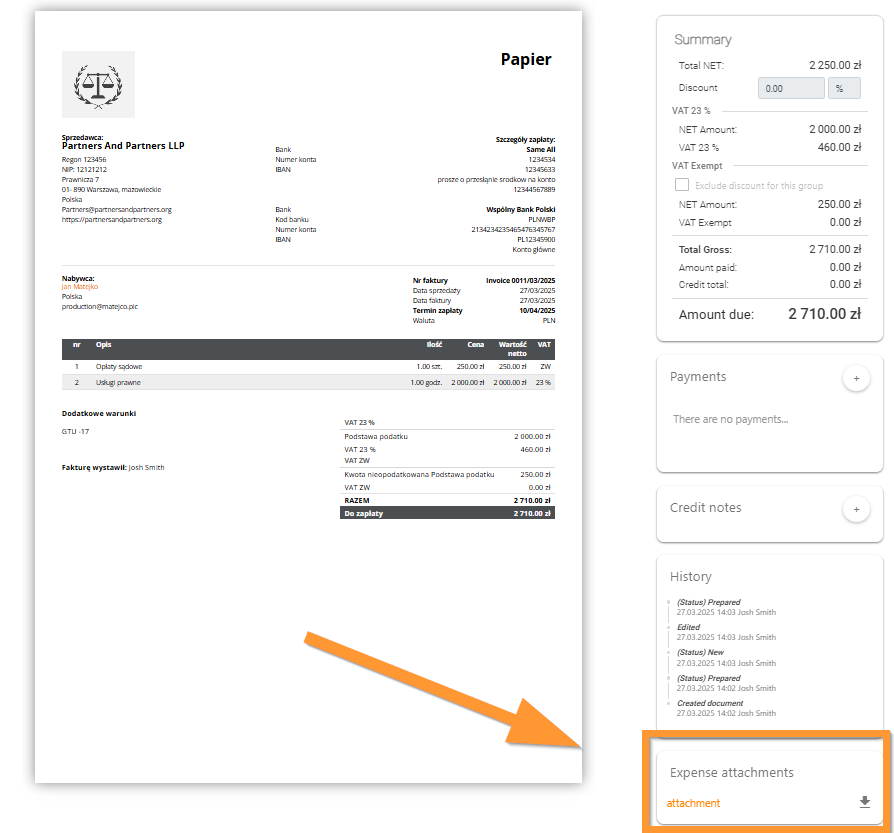Open buyer Jan Matejko link

(80, 287)
